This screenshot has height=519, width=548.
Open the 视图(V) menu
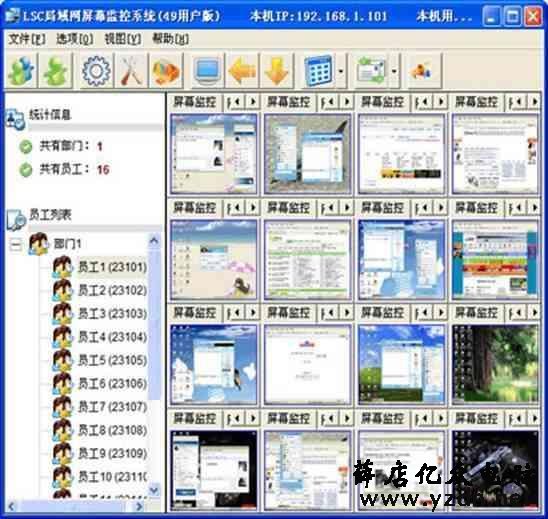123,39
